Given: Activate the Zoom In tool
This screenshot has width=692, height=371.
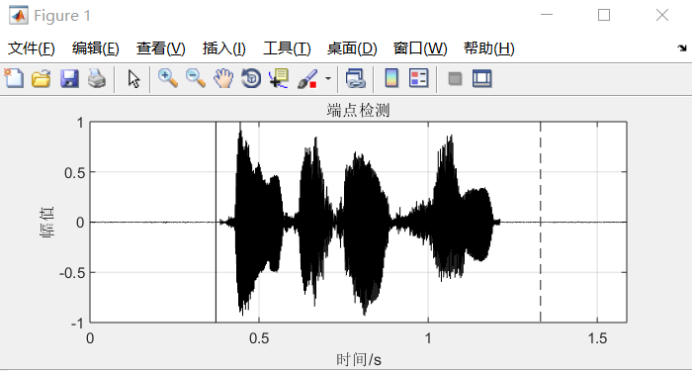Looking at the screenshot, I should coord(168,79).
